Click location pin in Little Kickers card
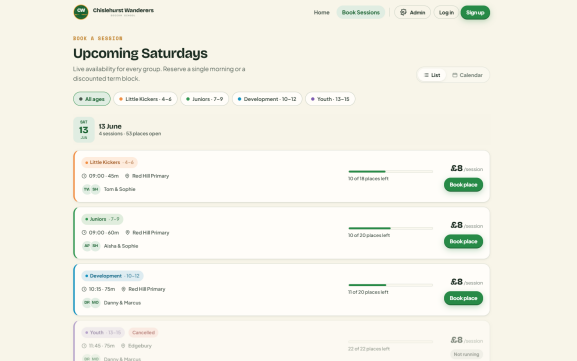This screenshot has width=577, height=361. coord(127,176)
